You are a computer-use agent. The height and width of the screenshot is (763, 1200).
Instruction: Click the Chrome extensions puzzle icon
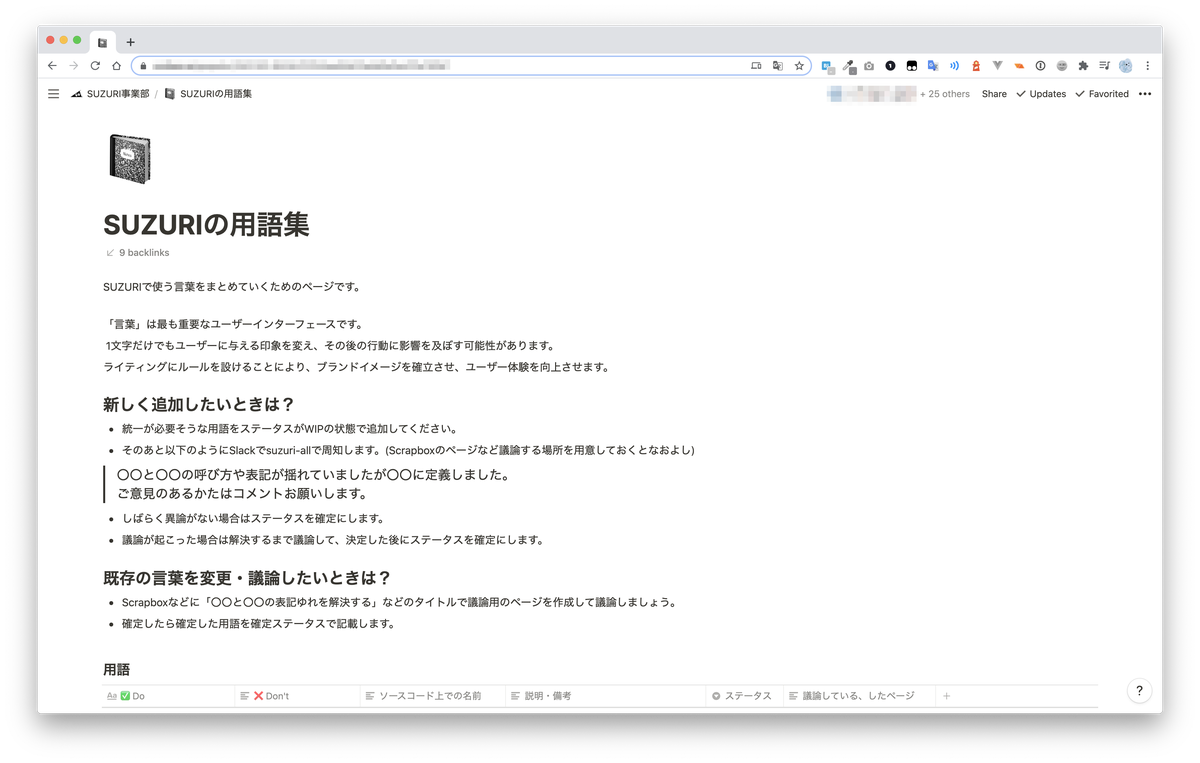pyautogui.click(x=1083, y=65)
